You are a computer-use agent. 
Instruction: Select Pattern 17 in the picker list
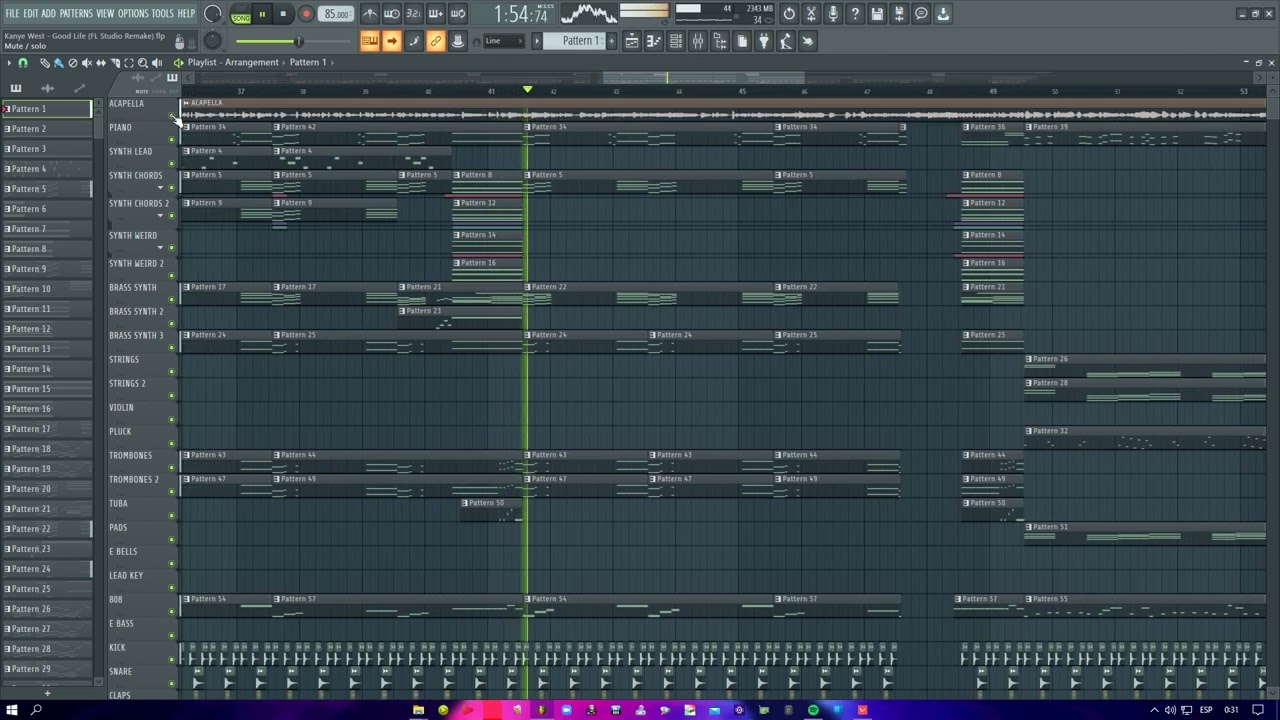pyautogui.click(x=46, y=428)
